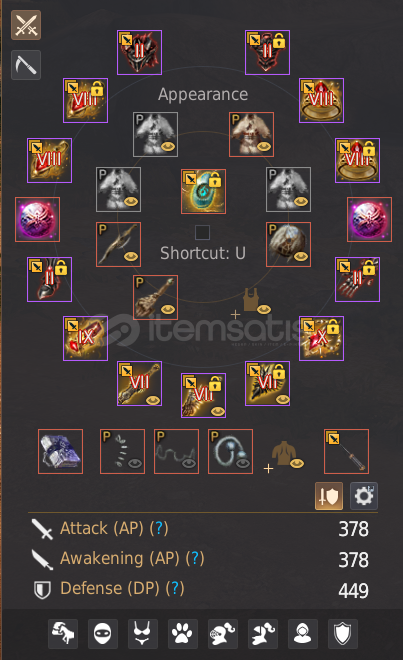The width and height of the screenshot is (403, 660).
Task: Switch to the sickle life gear tab
Action: coord(26,65)
